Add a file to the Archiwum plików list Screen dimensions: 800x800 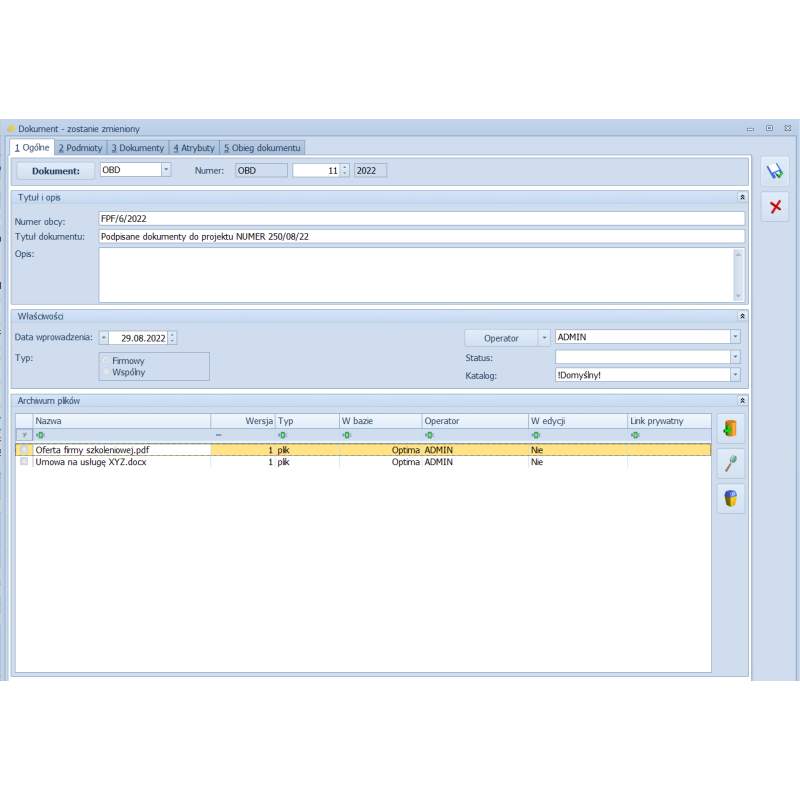coord(731,429)
